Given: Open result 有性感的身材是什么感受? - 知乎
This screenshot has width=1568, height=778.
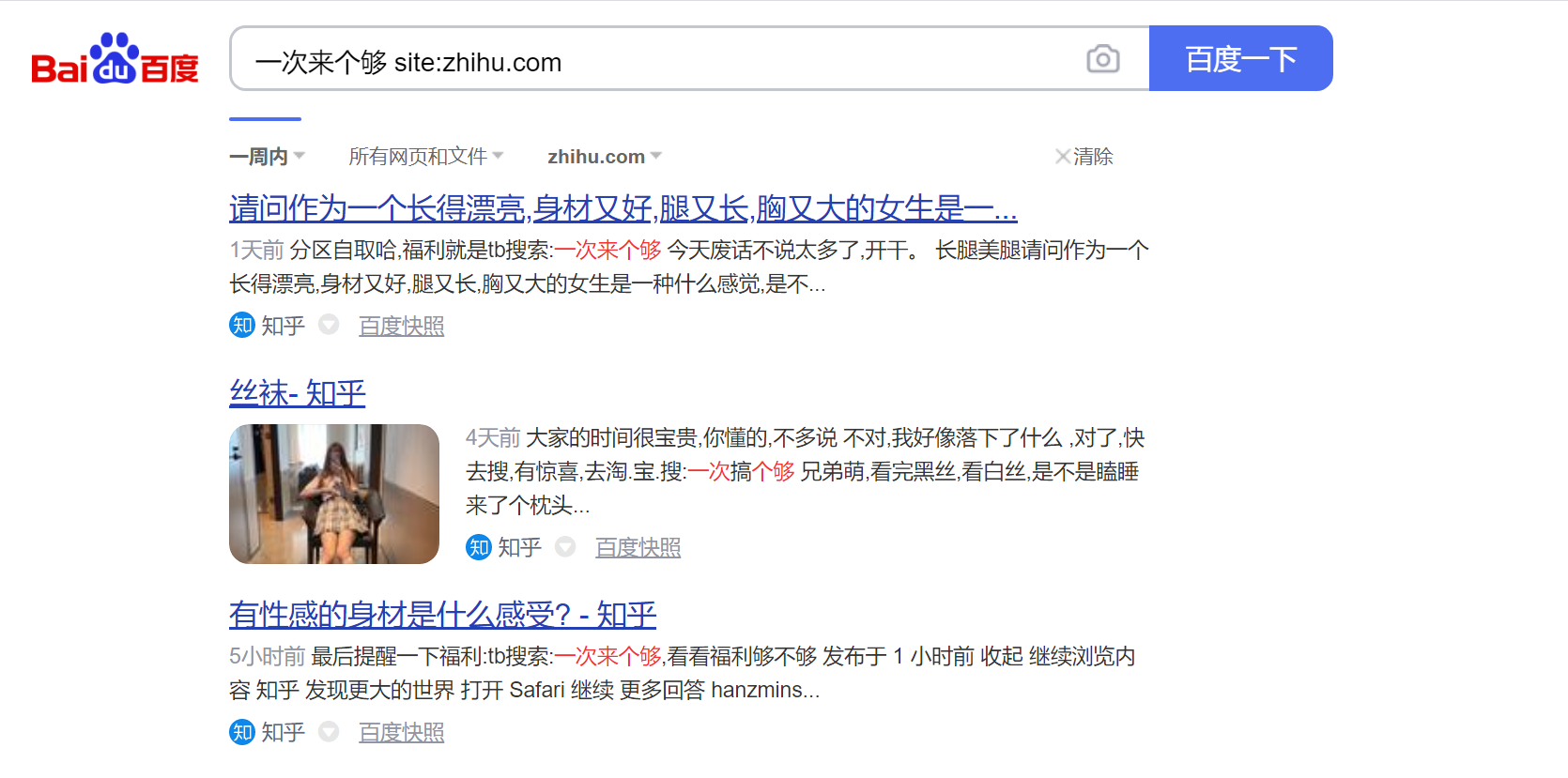Looking at the screenshot, I should coord(443,615).
